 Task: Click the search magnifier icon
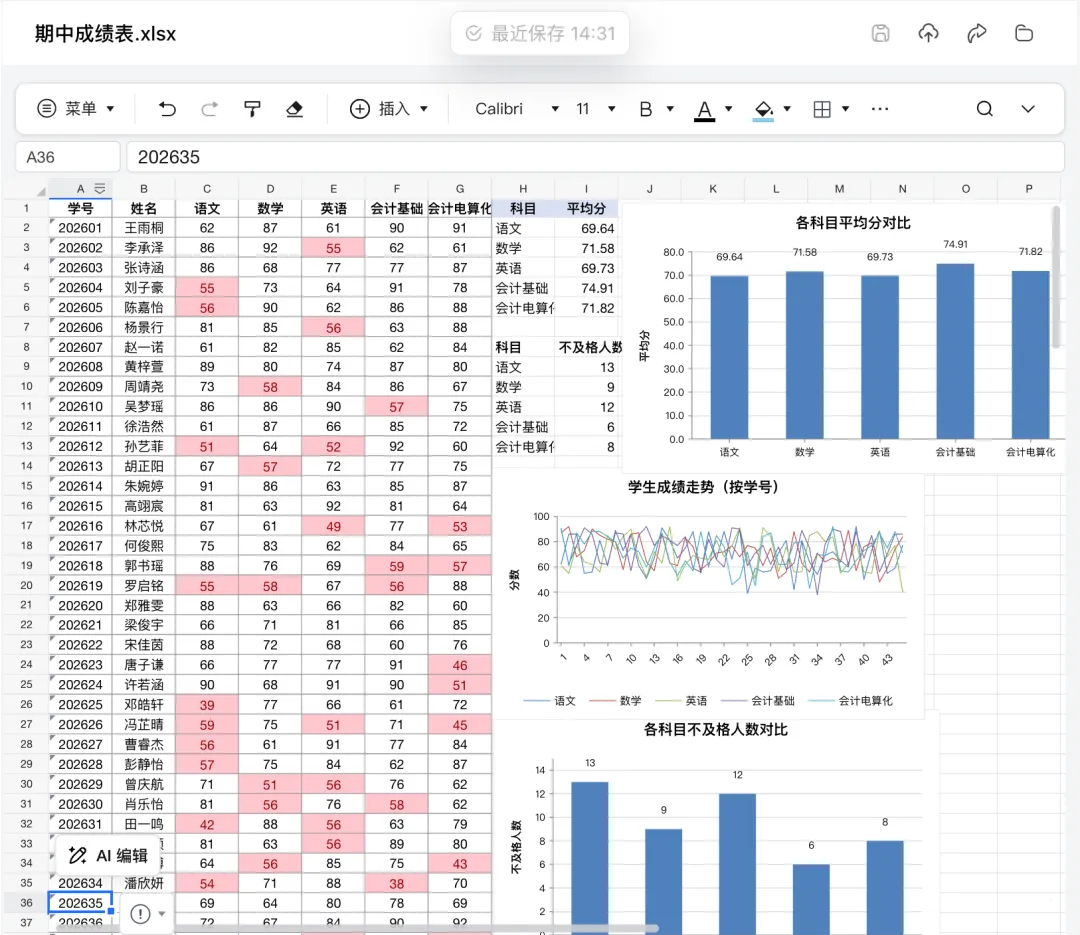point(985,109)
